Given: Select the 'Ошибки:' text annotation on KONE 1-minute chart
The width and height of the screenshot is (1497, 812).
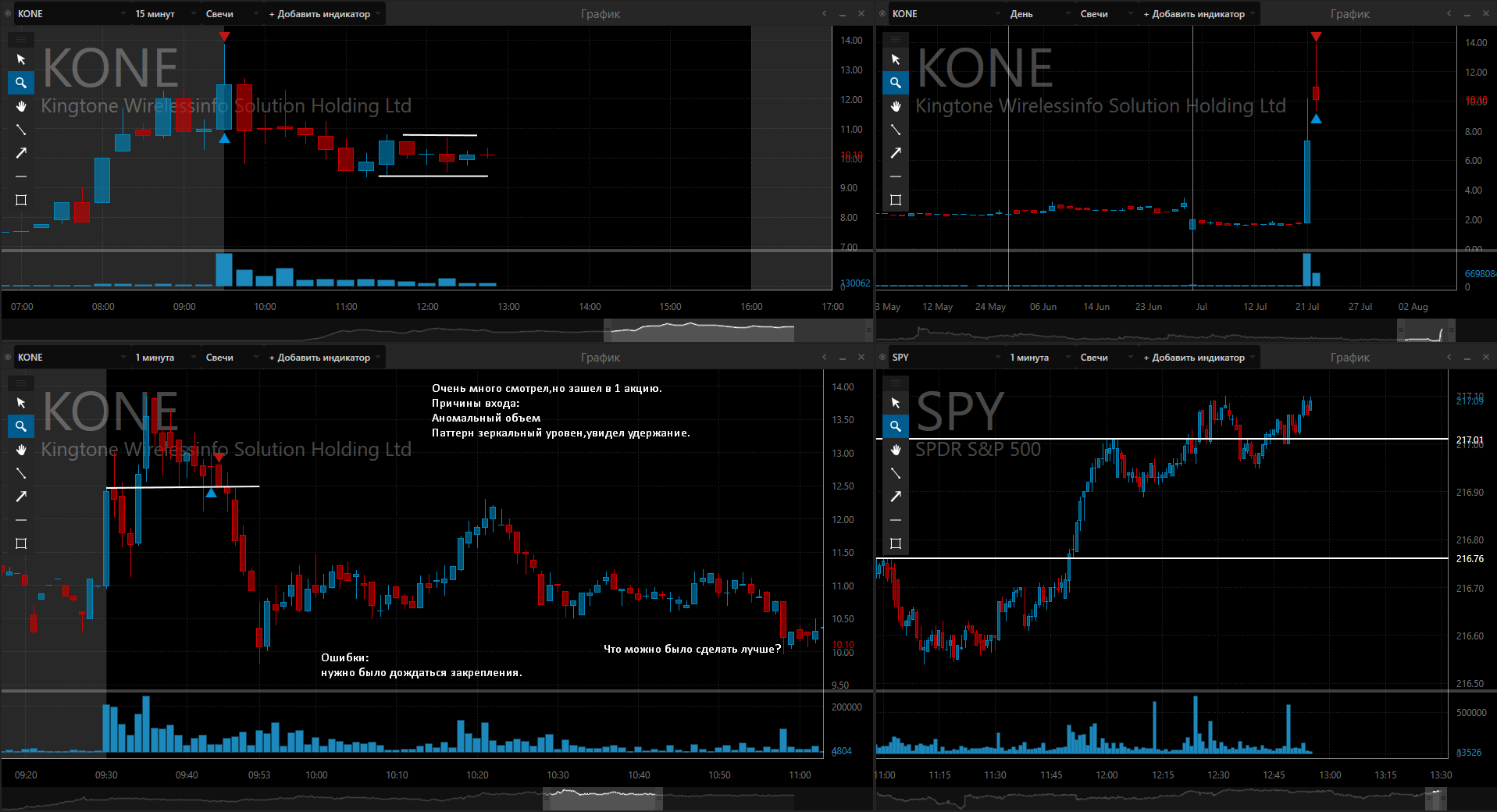Looking at the screenshot, I should click(x=344, y=657).
